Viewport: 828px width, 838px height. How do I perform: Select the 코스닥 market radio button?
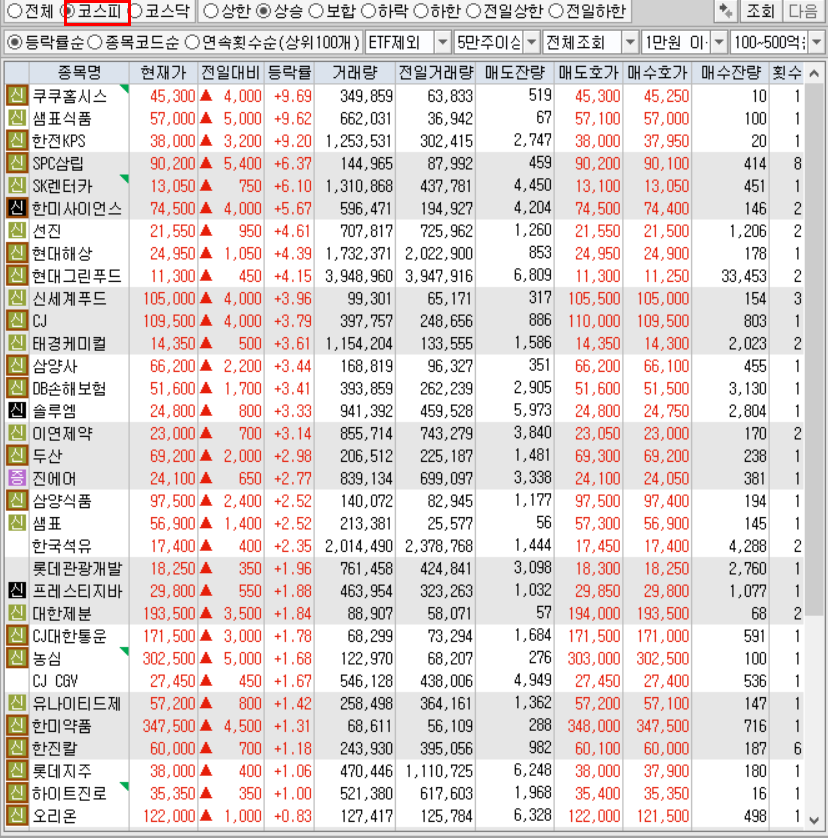[137, 11]
